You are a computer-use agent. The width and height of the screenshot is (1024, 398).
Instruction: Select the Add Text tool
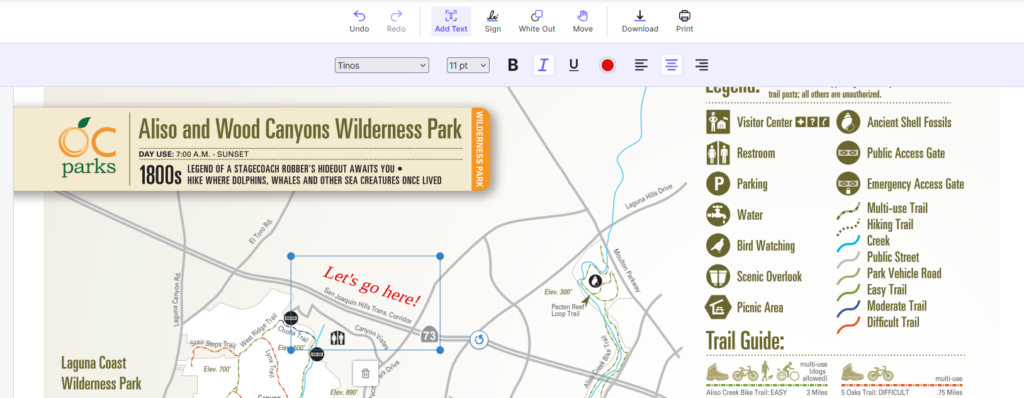click(x=451, y=22)
